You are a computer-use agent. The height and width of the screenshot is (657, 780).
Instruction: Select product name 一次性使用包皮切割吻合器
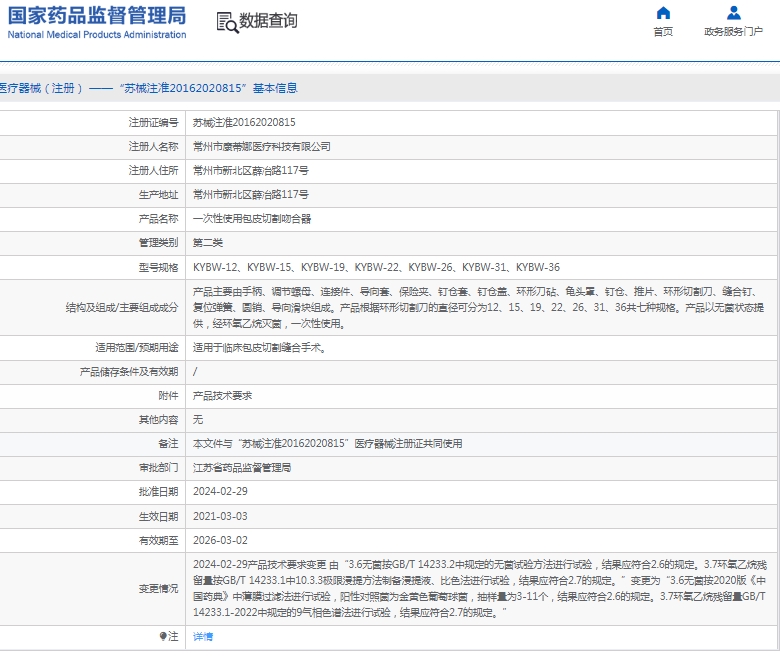(252, 219)
